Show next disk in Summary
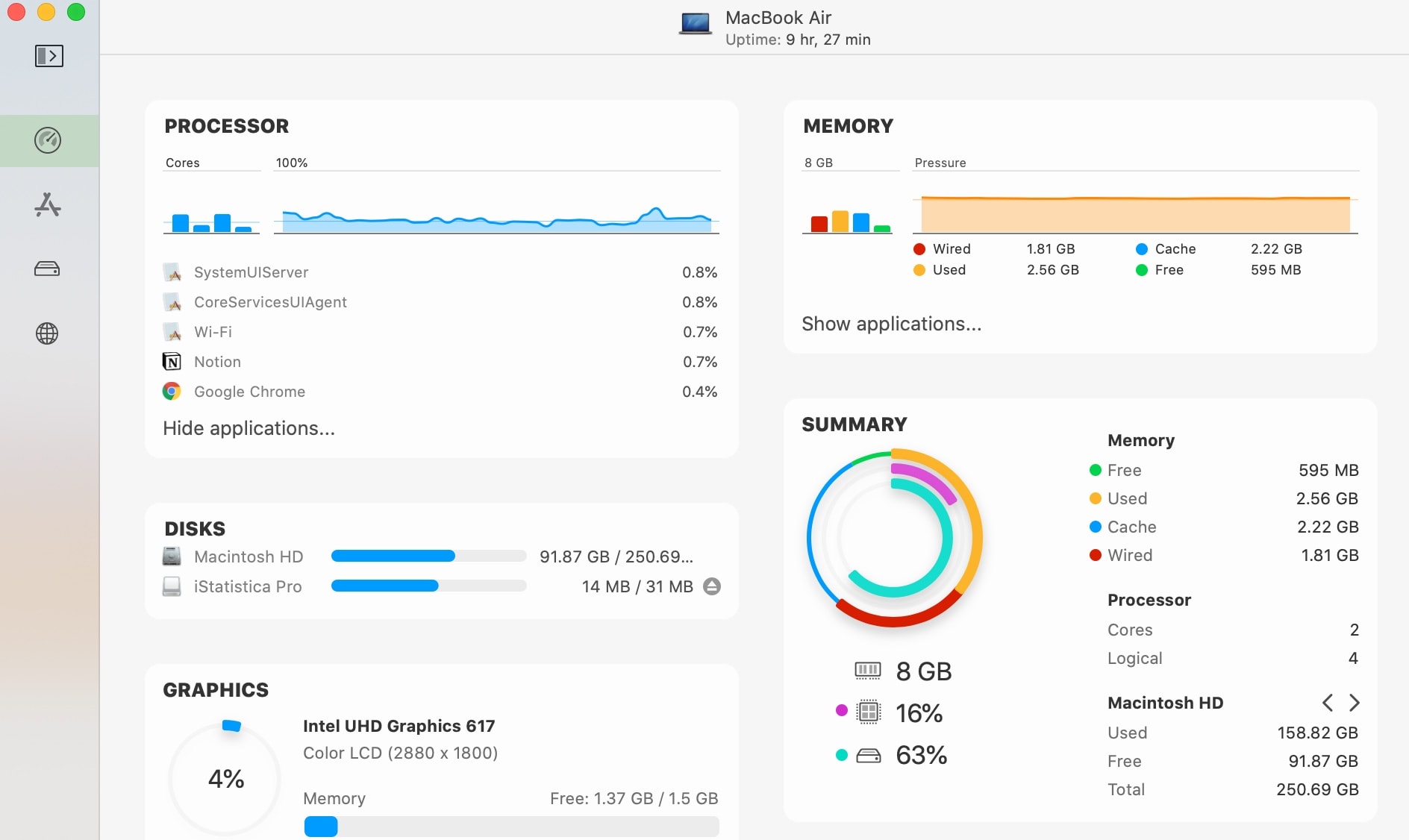 [x=1354, y=703]
